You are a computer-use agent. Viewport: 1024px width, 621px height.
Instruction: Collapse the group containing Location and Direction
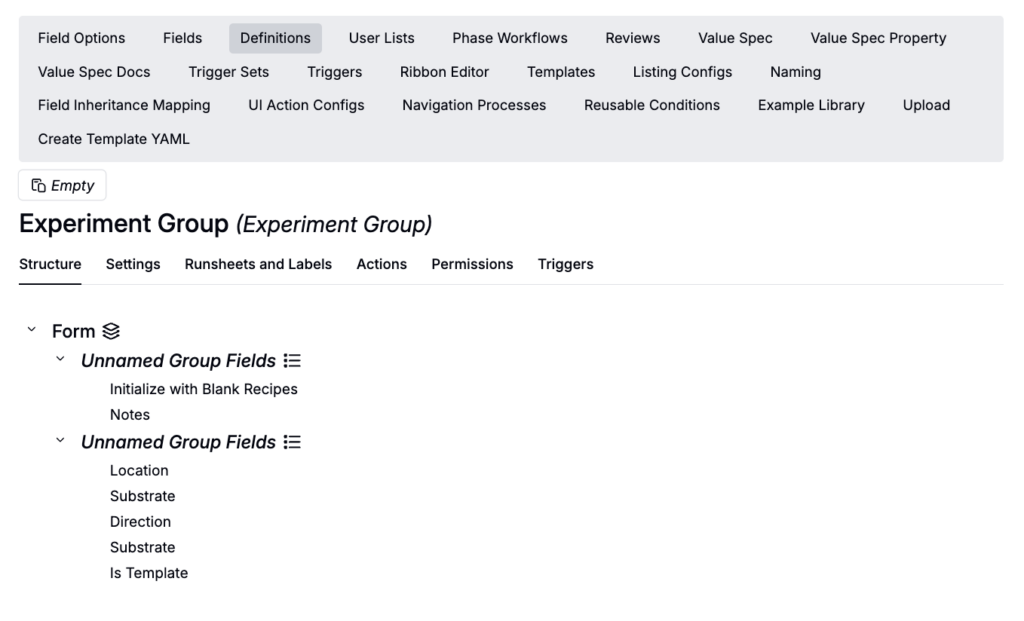click(60, 441)
